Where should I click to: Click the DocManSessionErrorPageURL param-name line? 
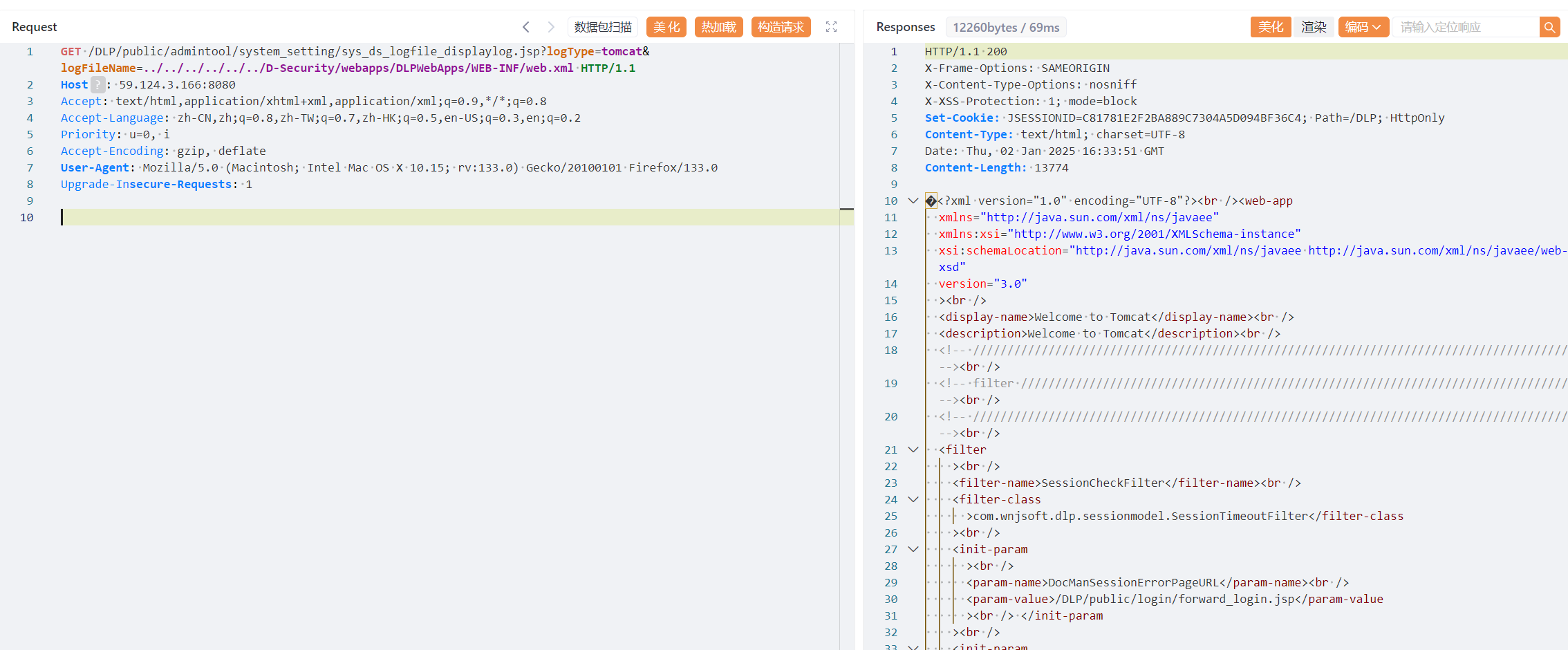click(1157, 582)
